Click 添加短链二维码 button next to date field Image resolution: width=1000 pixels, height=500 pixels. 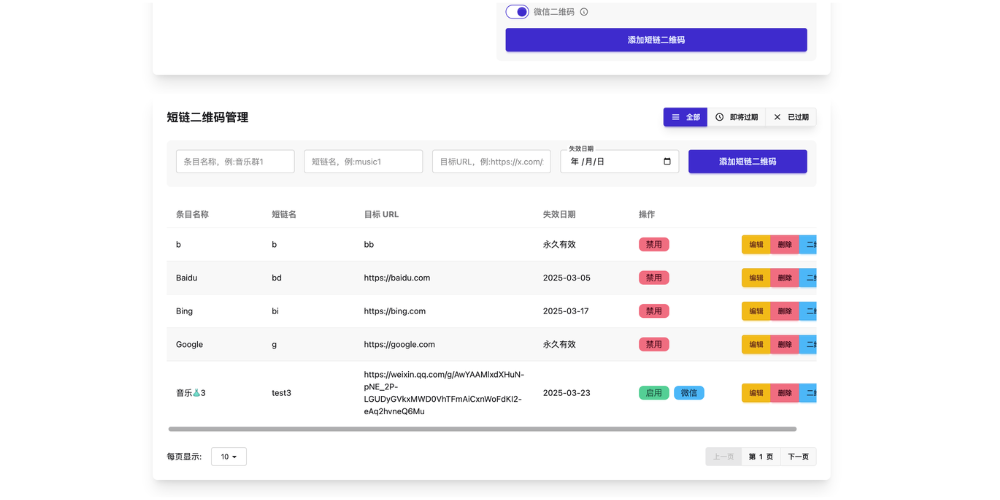click(x=747, y=162)
